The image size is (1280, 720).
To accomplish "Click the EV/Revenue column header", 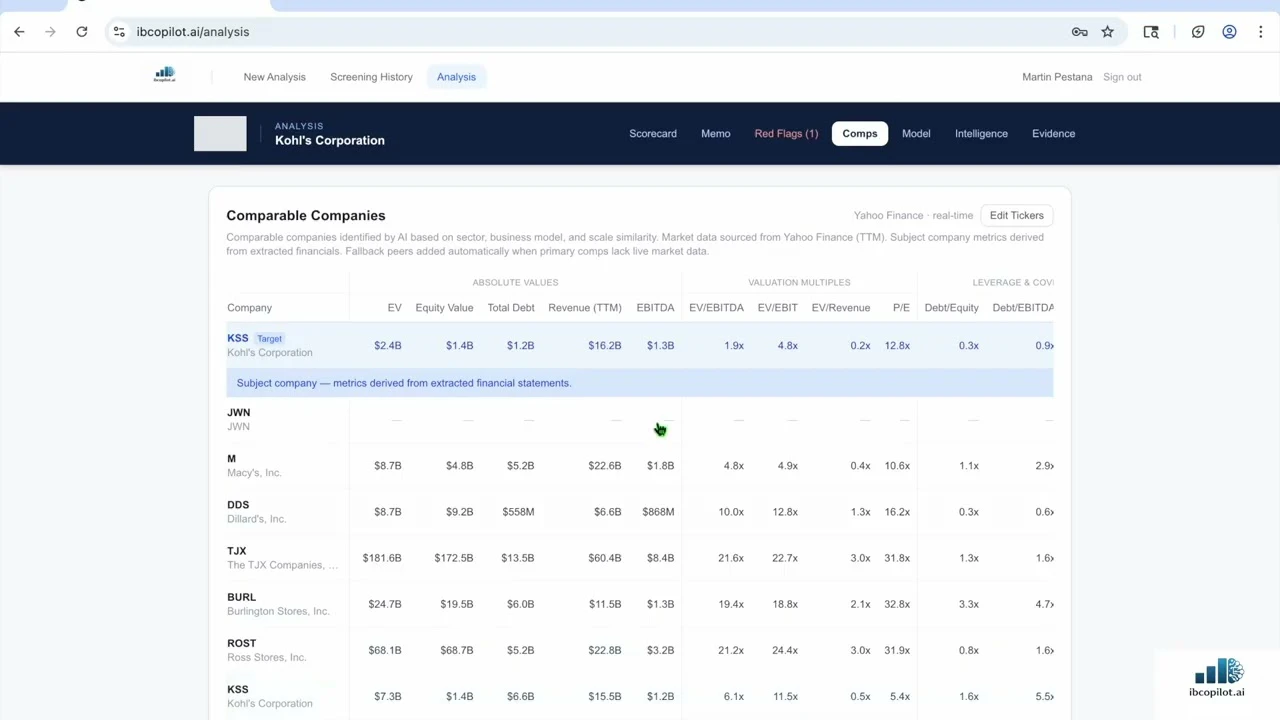I will click(x=841, y=308).
